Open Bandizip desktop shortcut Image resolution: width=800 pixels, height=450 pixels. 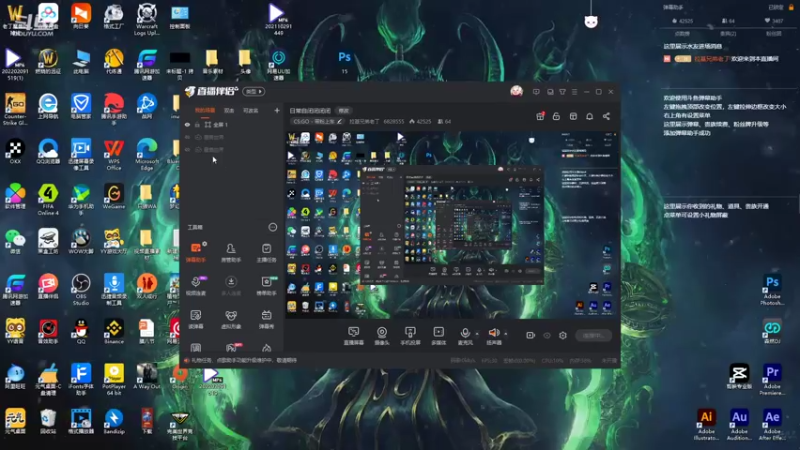pos(114,421)
